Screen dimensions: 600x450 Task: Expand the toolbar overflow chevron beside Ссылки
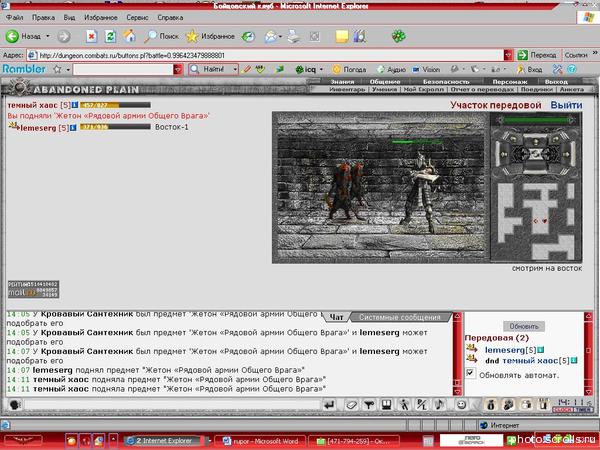point(595,53)
